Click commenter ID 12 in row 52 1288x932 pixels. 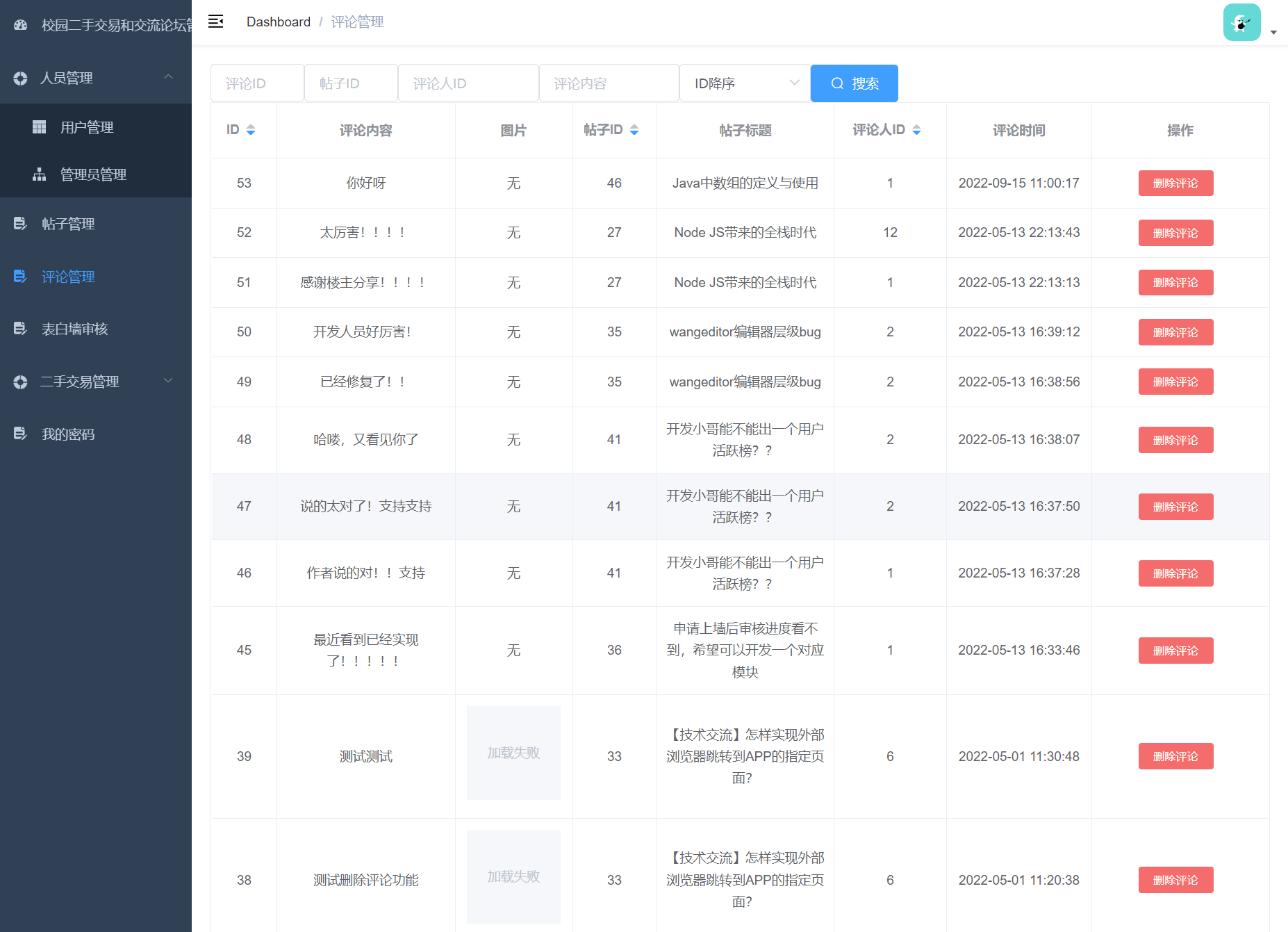pyautogui.click(x=890, y=233)
